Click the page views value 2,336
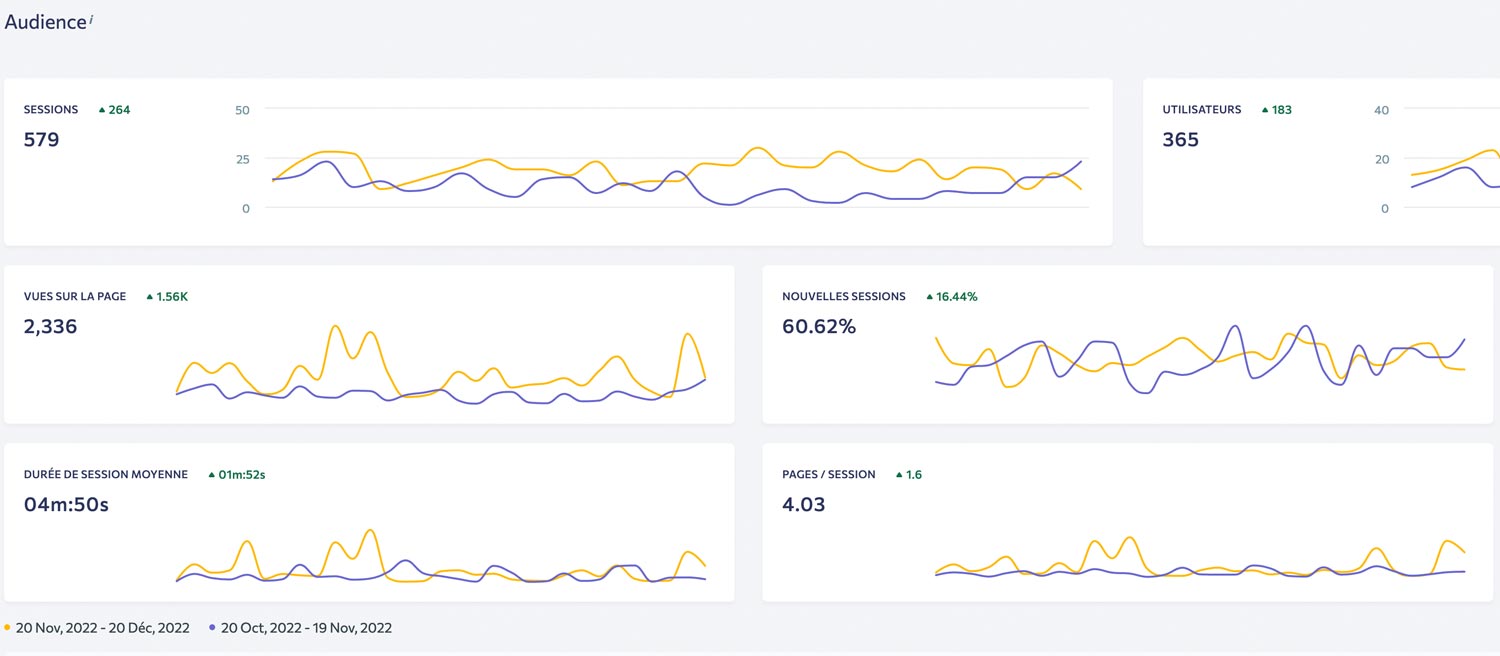The height and width of the screenshot is (656, 1500). [51, 327]
